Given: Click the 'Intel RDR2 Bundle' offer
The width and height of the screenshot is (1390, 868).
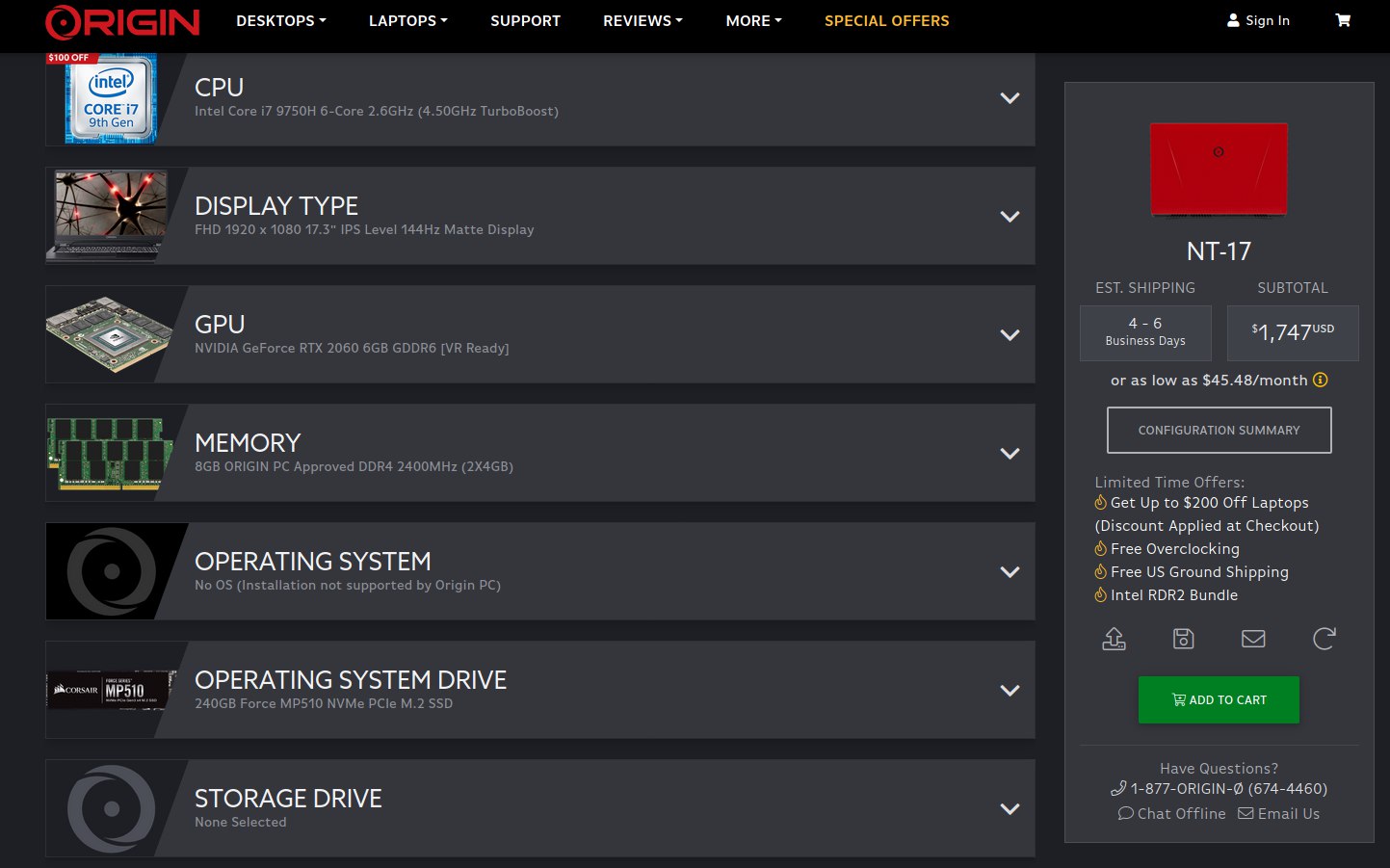Looking at the screenshot, I should pyautogui.click(x=1174, y=594).
